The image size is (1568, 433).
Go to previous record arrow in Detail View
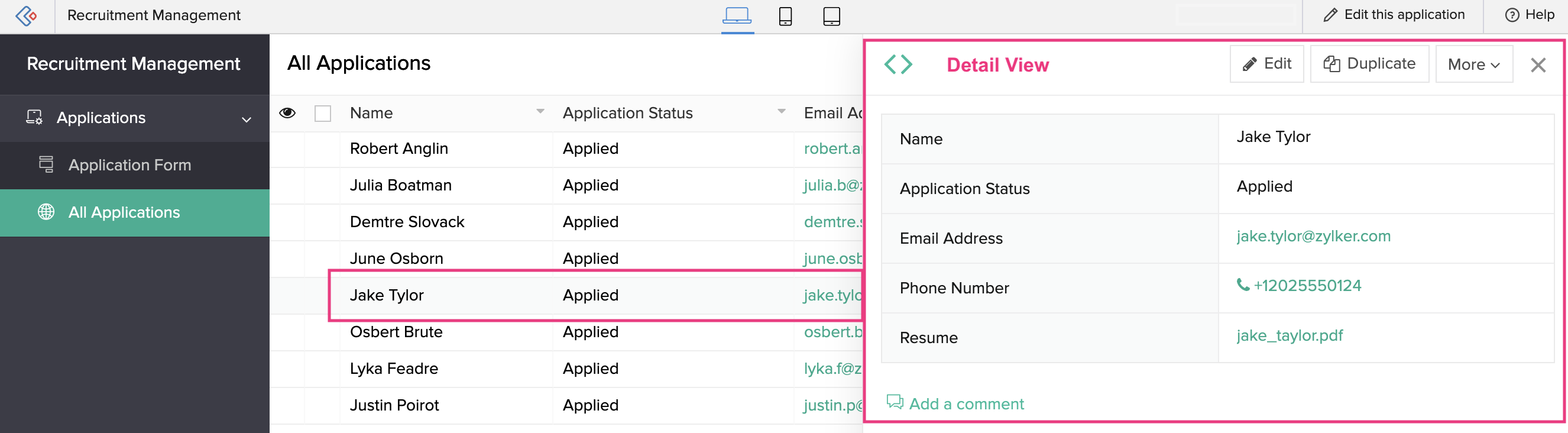tap(890, 64)
